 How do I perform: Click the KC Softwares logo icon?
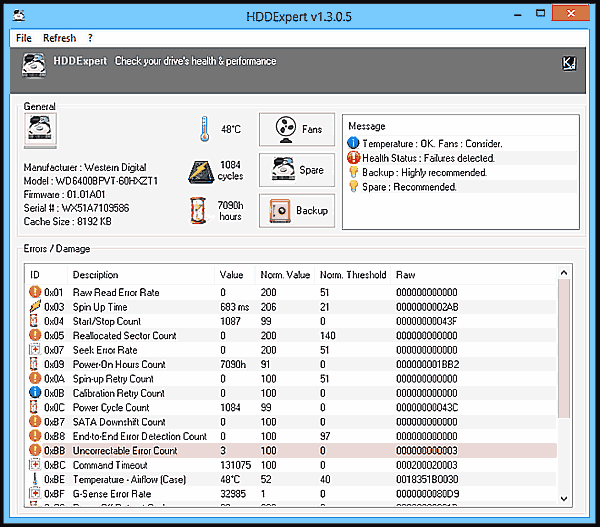(x=569, y=63)
